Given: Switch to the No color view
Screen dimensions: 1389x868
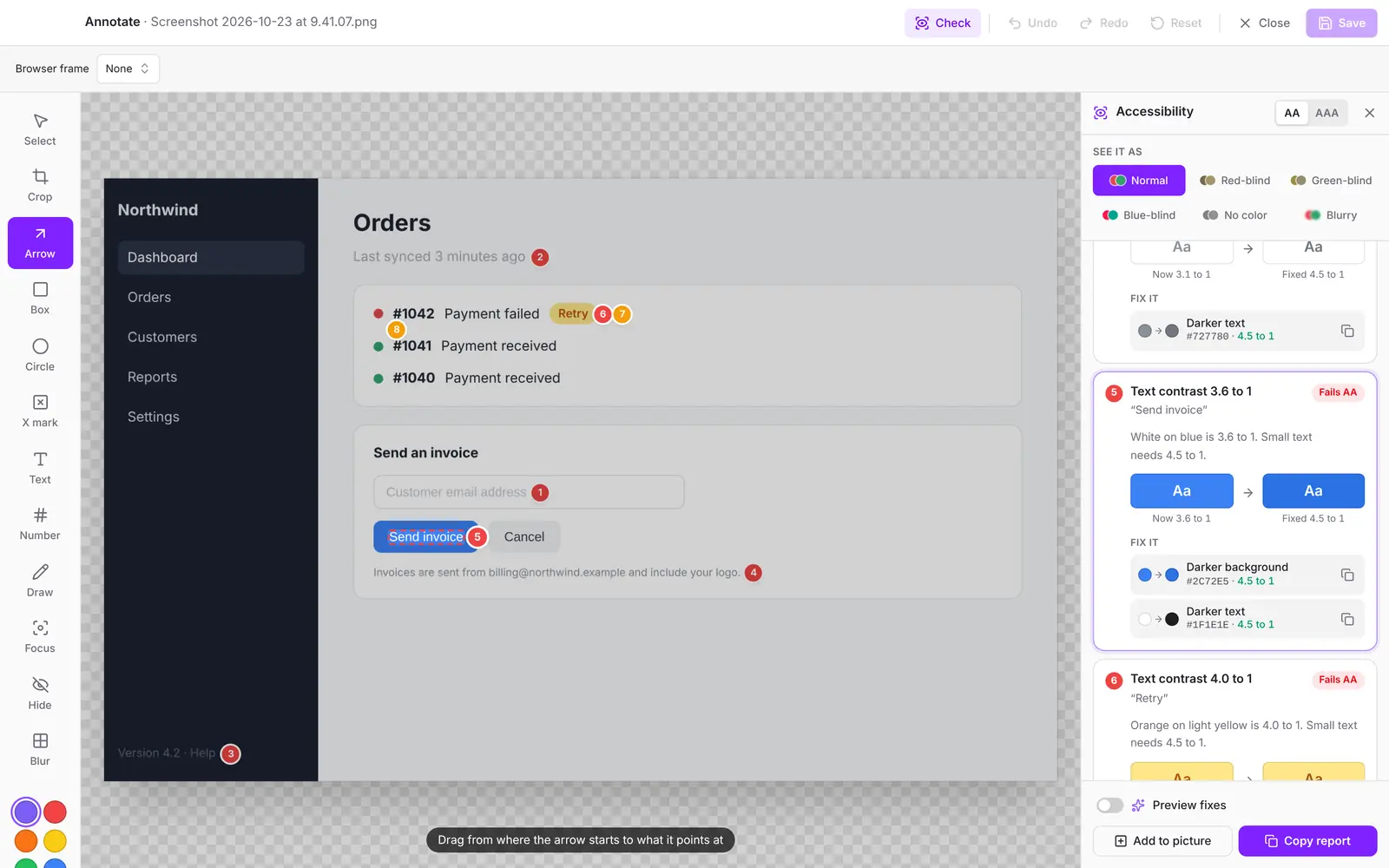Looking at the screenshot, I should coord(1234,215).
